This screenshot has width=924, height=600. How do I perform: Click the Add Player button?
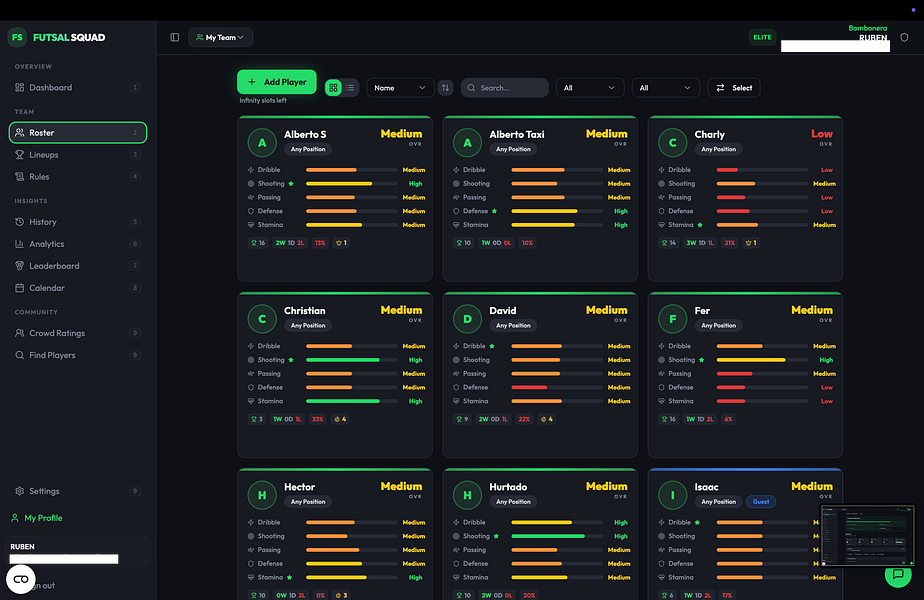[x=277, y=82]
